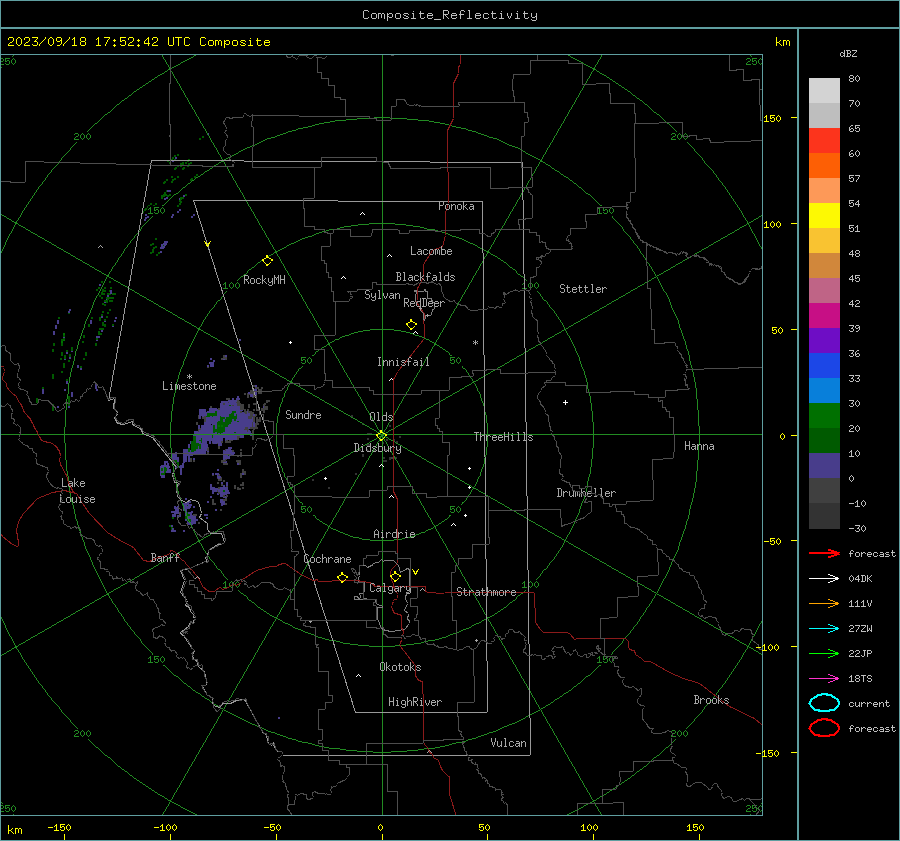Screen dimensions: 900x841
Task: Click the green swatch between 30 and 20
Action: (824, 416)
